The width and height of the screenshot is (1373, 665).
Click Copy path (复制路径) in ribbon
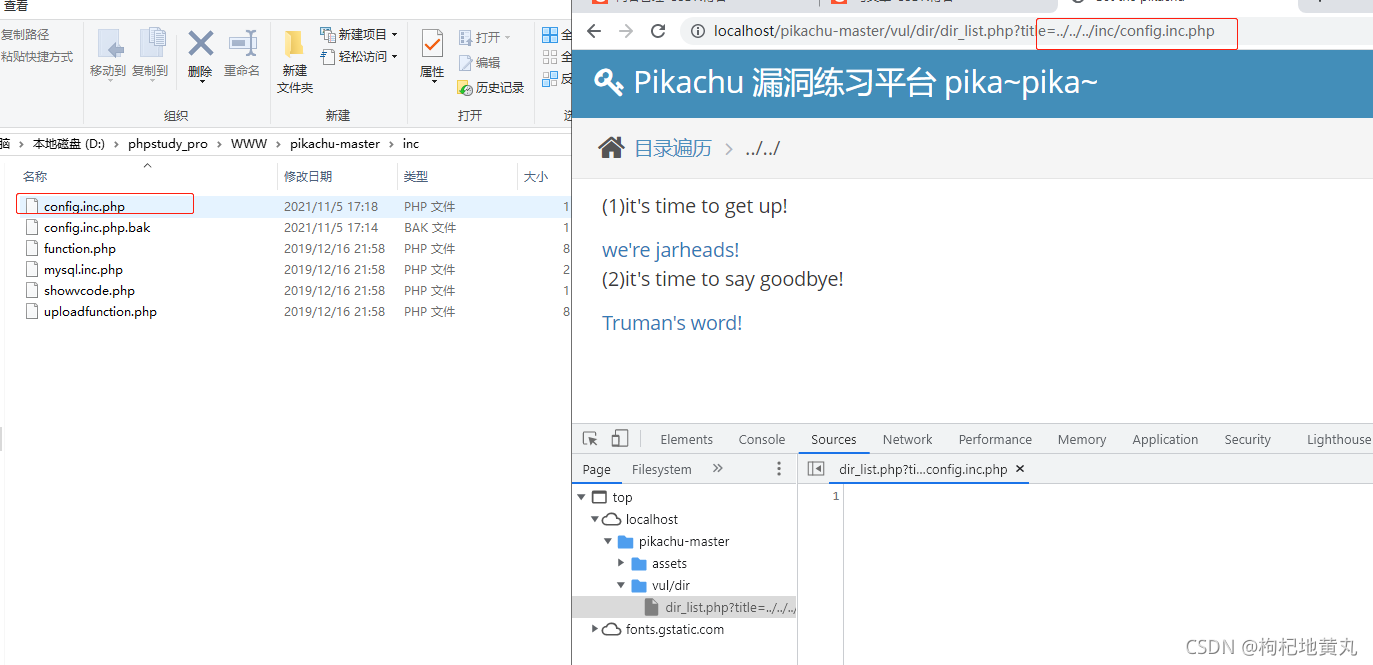point(25,34)
